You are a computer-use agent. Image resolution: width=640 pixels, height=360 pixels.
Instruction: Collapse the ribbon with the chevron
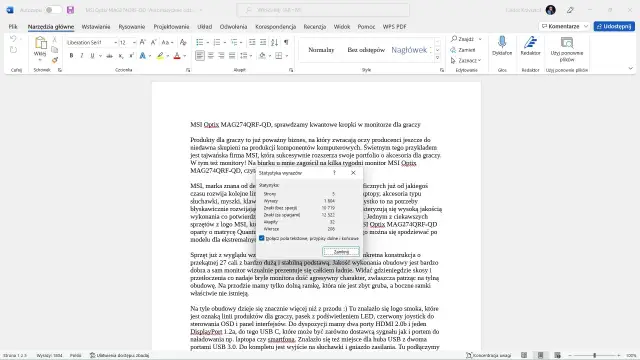pos(631,69)
